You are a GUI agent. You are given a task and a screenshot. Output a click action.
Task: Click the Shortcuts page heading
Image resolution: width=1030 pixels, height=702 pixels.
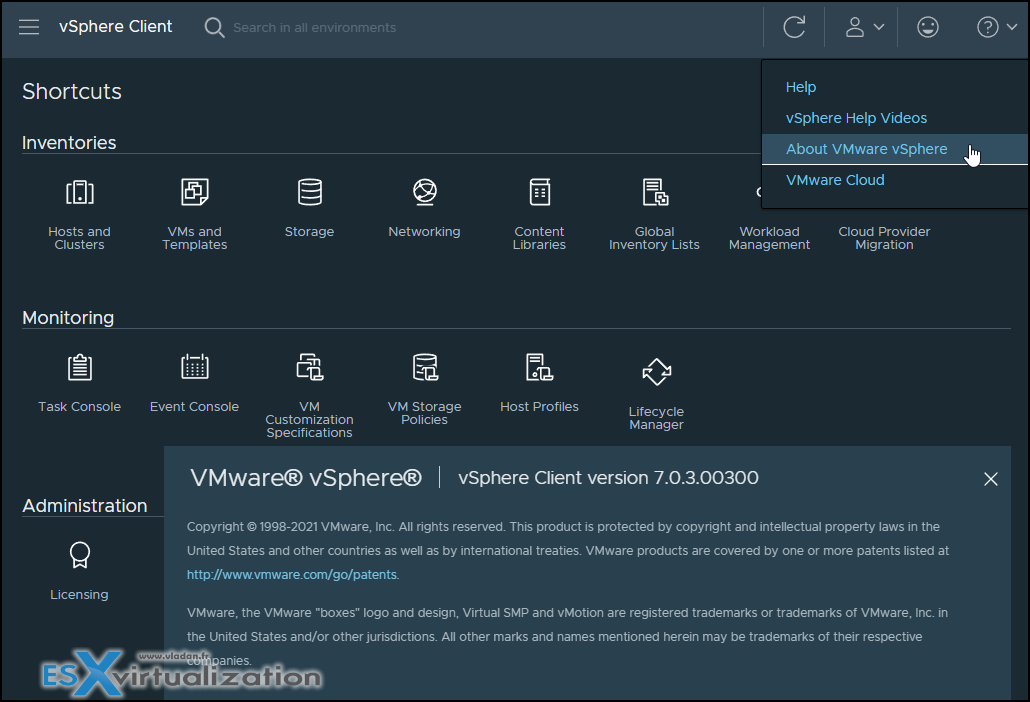[x=72, y=91]
